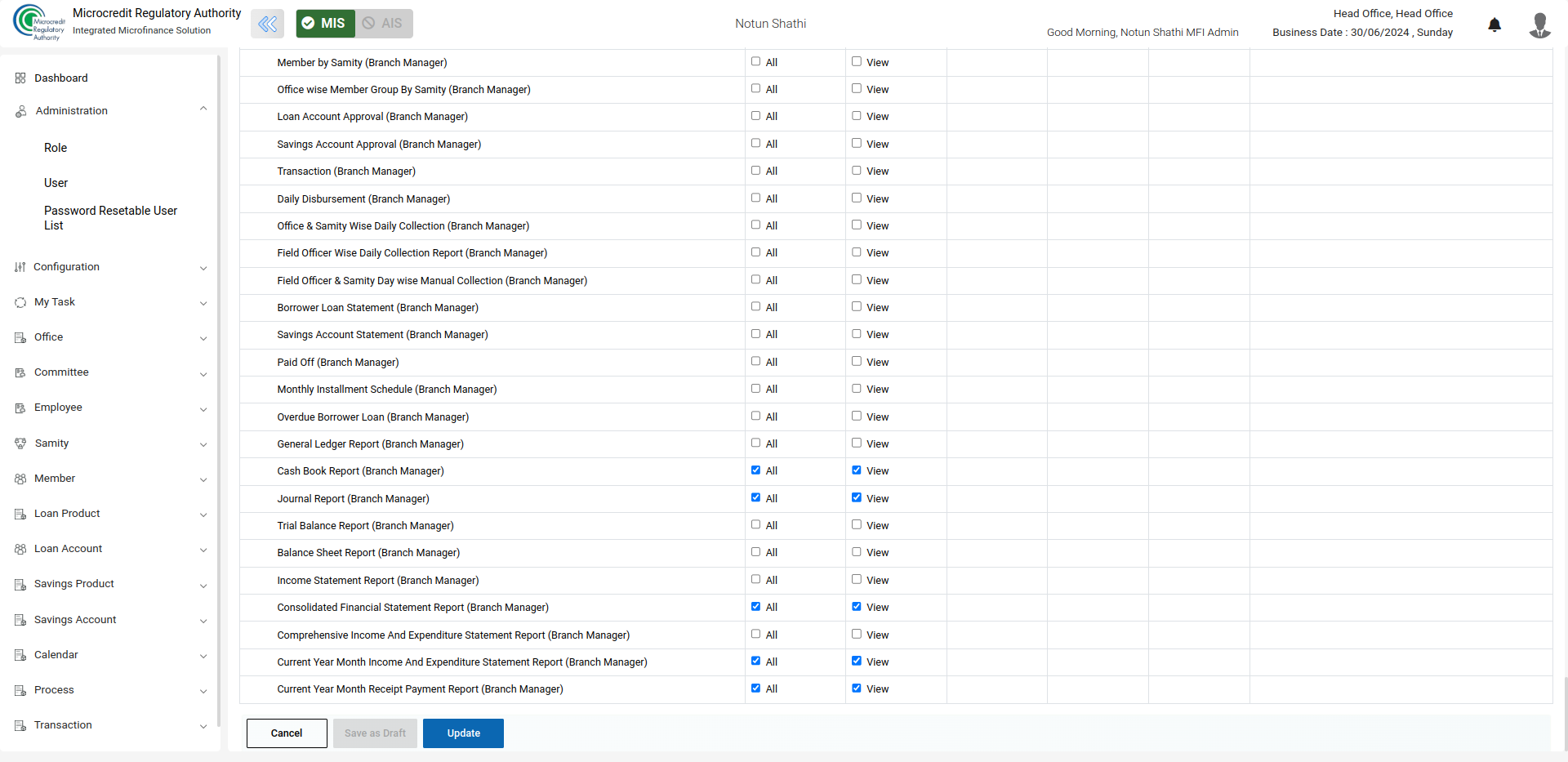1568x762 pixels.
Task: Expand the Member menu chevron
Action: 203,479
